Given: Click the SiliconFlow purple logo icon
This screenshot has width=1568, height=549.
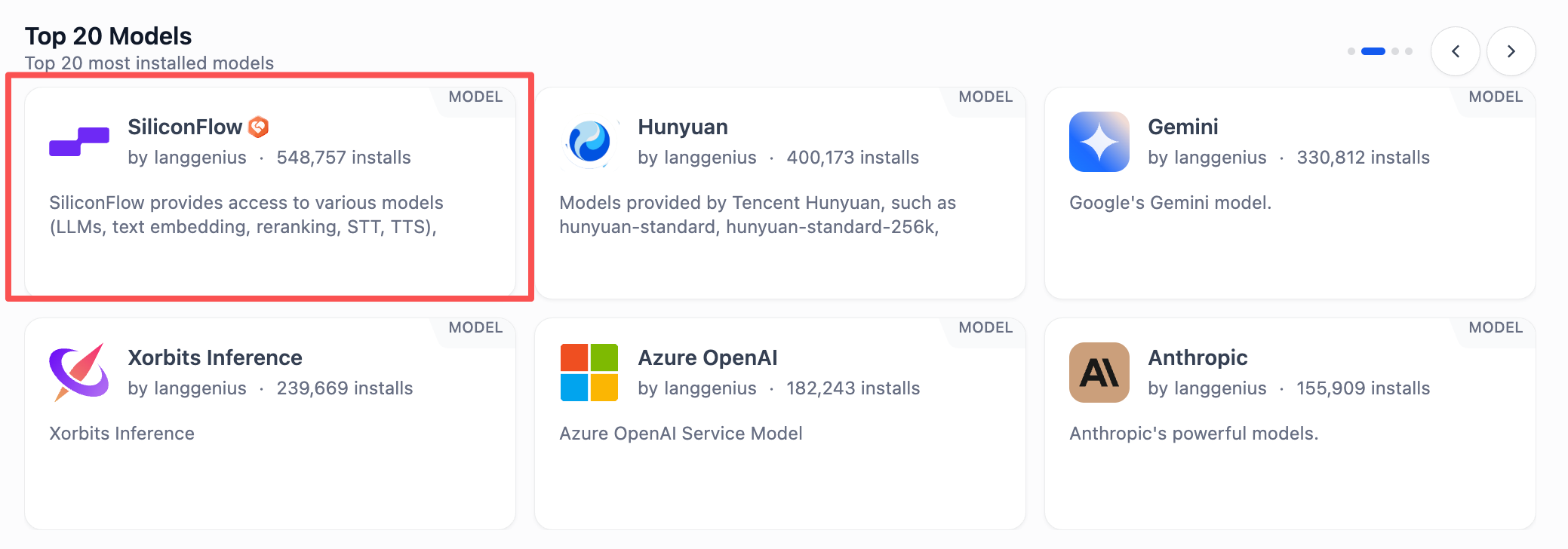Looking at the screenshot, I should 79,142.
